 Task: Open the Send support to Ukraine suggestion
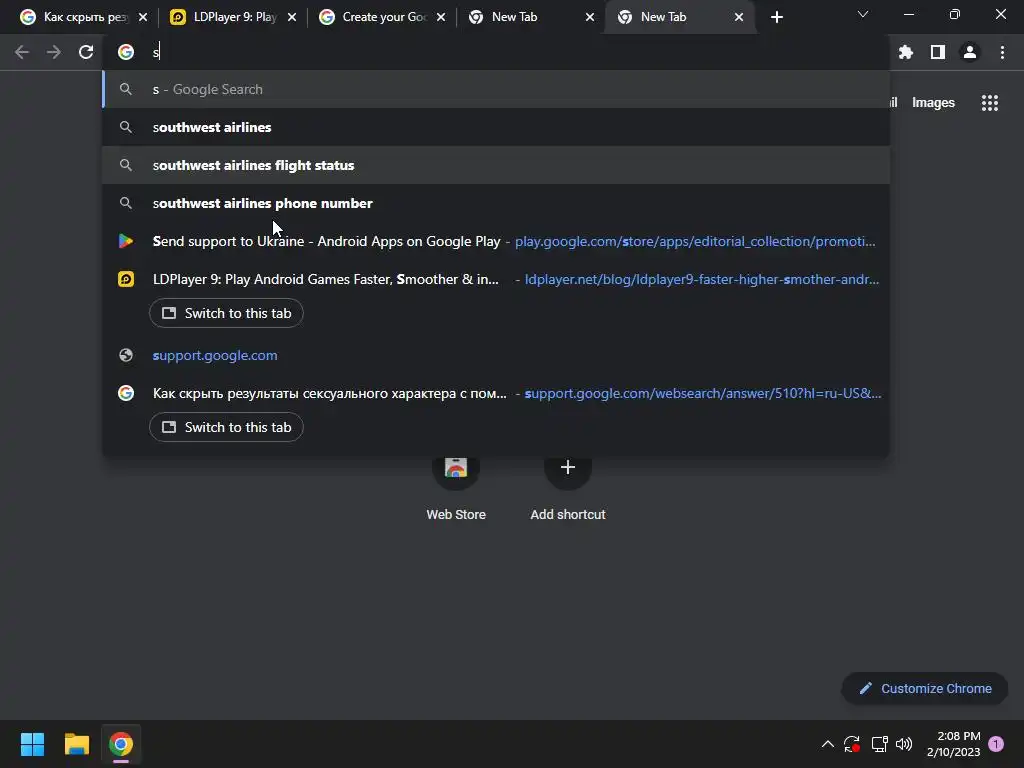click(496, 241)
